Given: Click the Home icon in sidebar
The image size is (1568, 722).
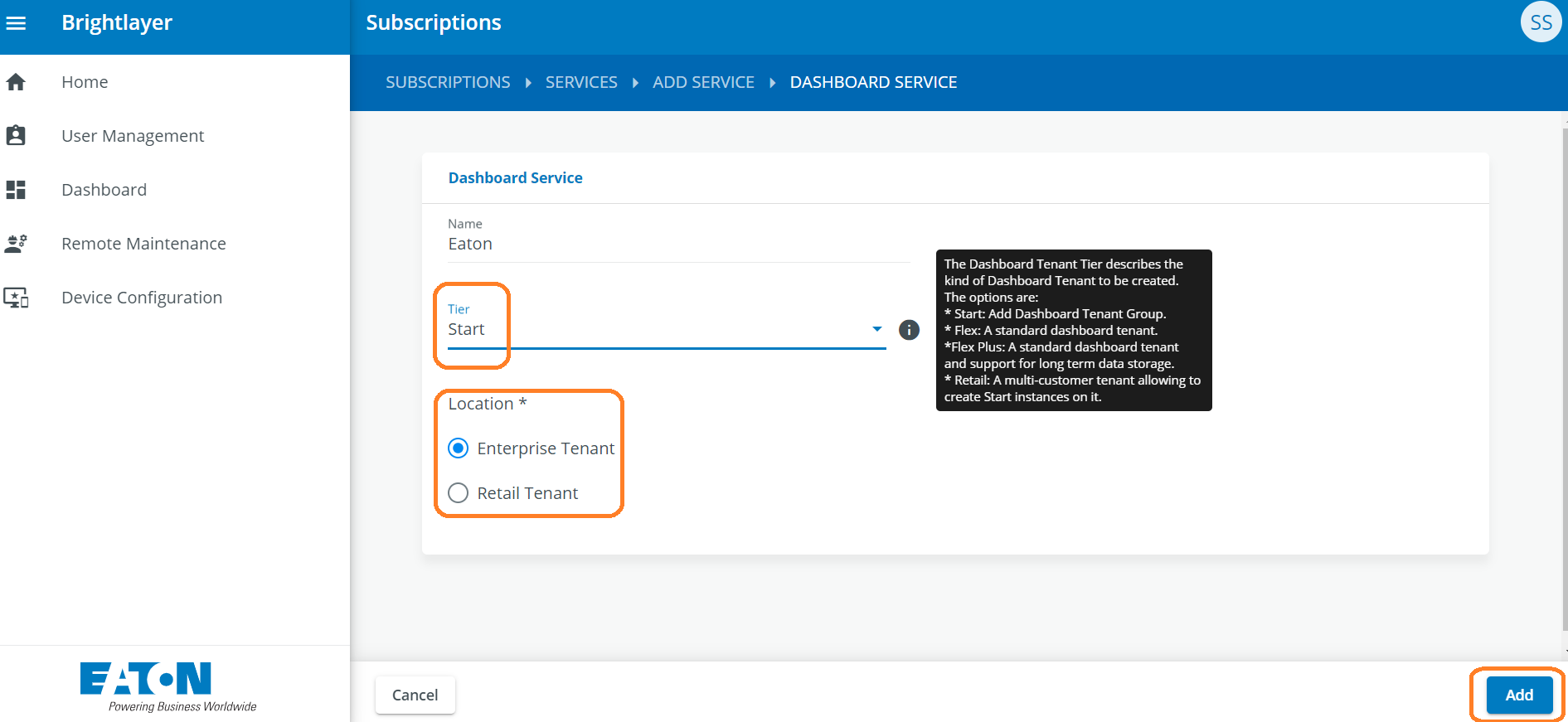Looking at the screenshot, I should pos(16,82).
